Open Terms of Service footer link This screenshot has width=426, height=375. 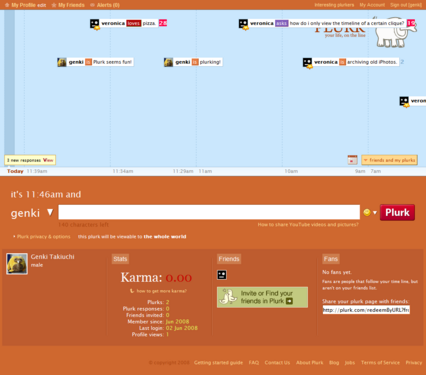[x=380, y=363]
